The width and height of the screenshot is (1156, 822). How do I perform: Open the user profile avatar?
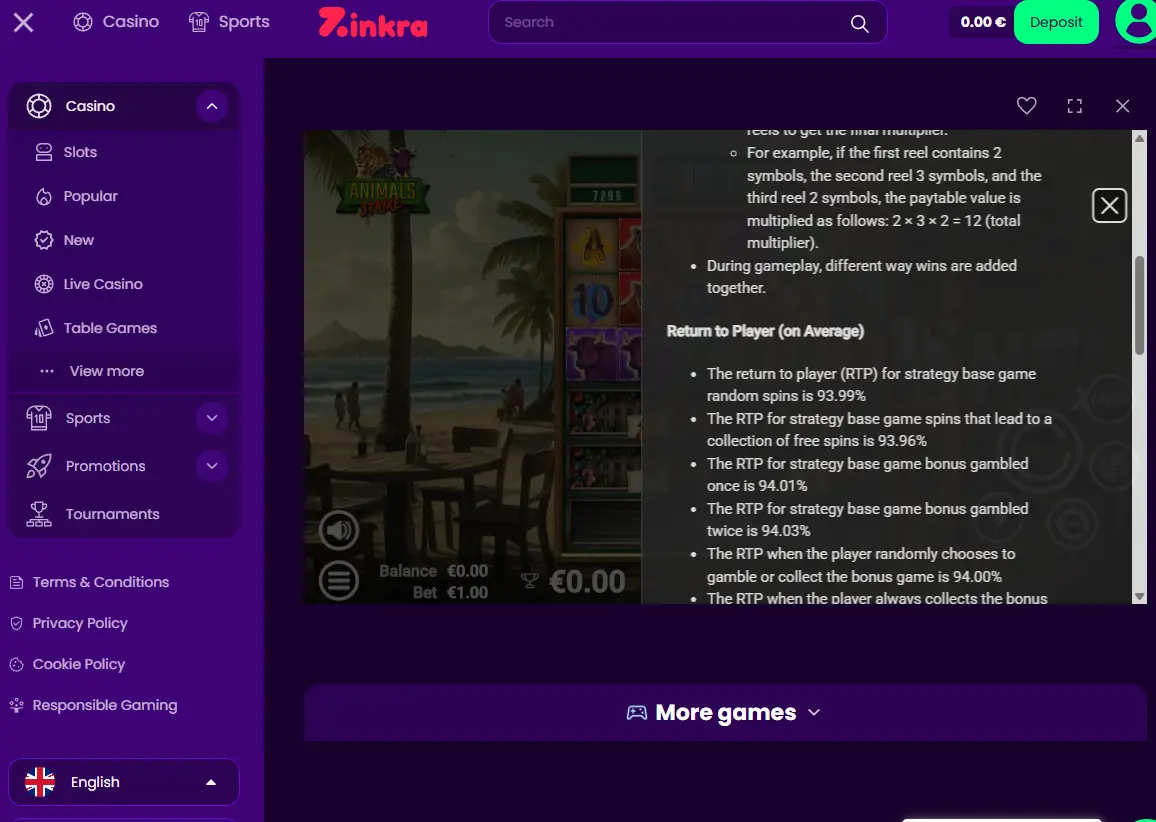point(1135,22)
